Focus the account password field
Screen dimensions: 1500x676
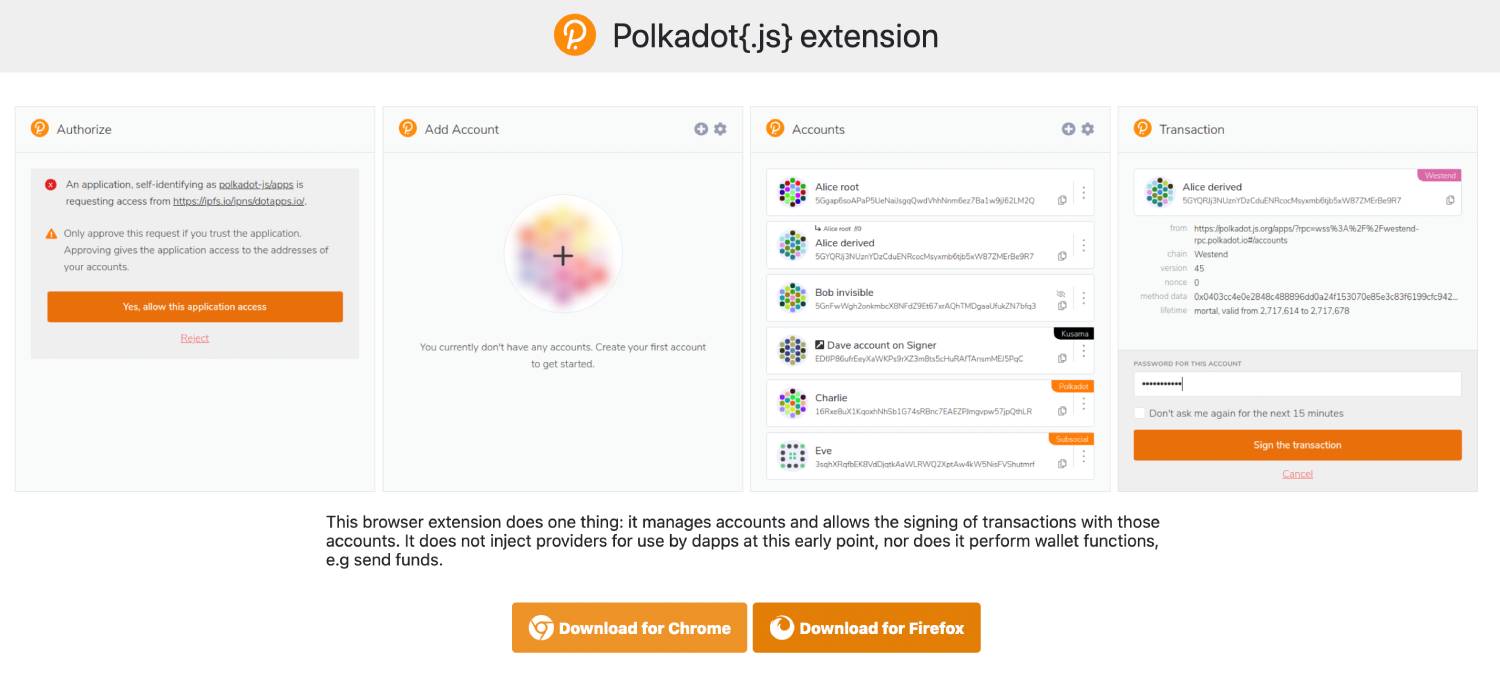1297,384
